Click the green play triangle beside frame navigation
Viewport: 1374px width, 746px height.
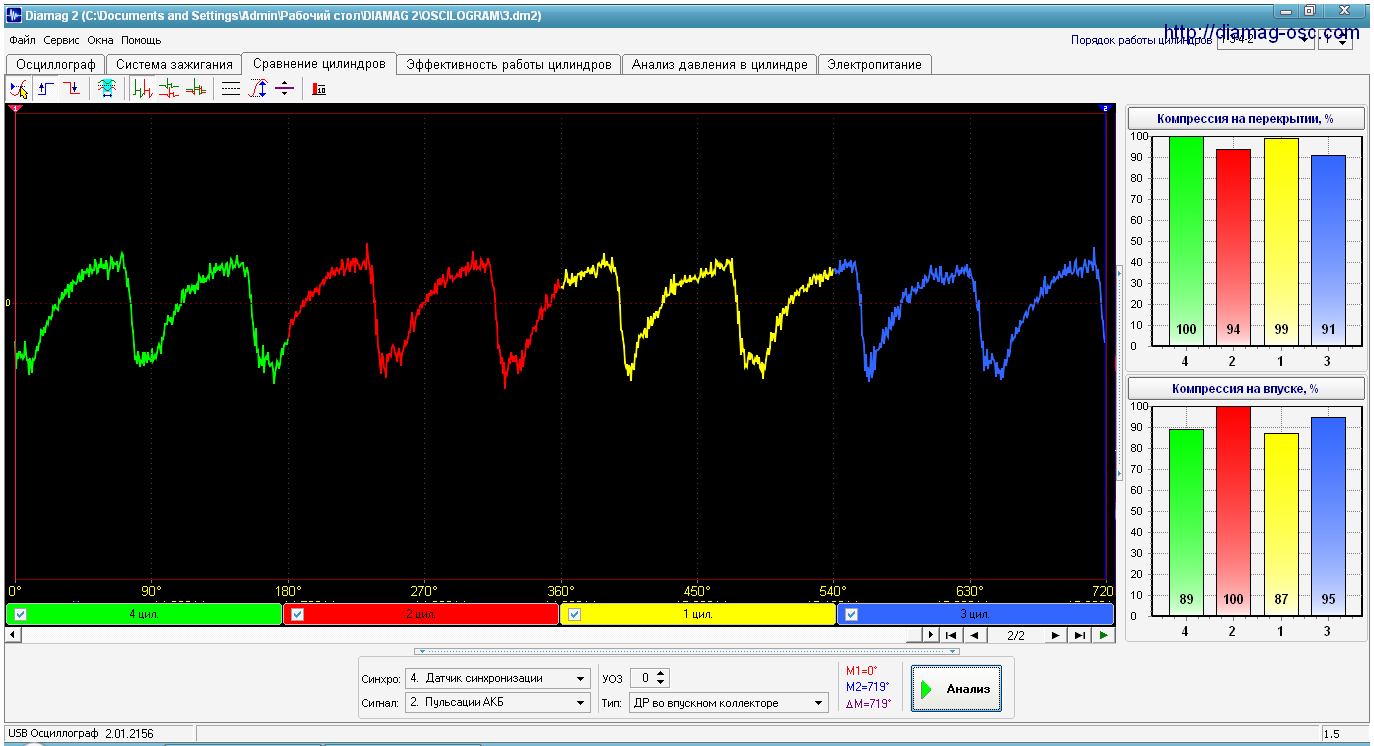coord(1103,635)
